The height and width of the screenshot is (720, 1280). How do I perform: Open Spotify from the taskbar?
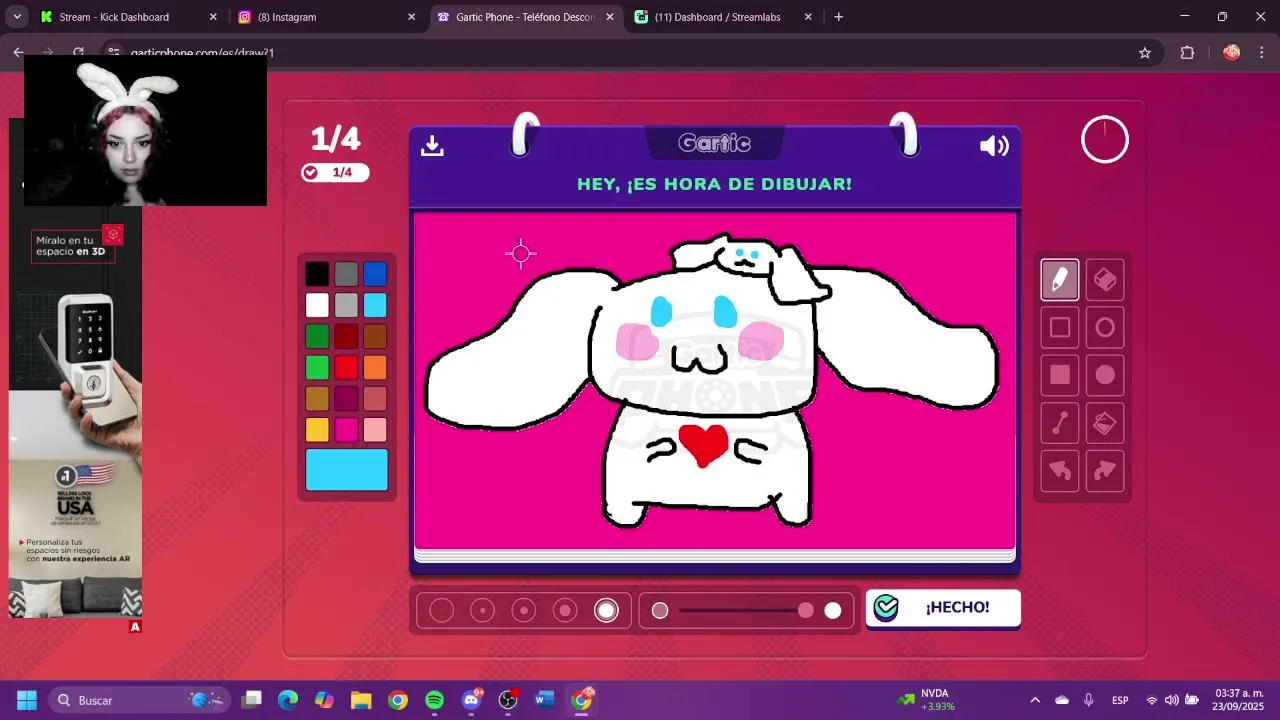pos(434,700)
